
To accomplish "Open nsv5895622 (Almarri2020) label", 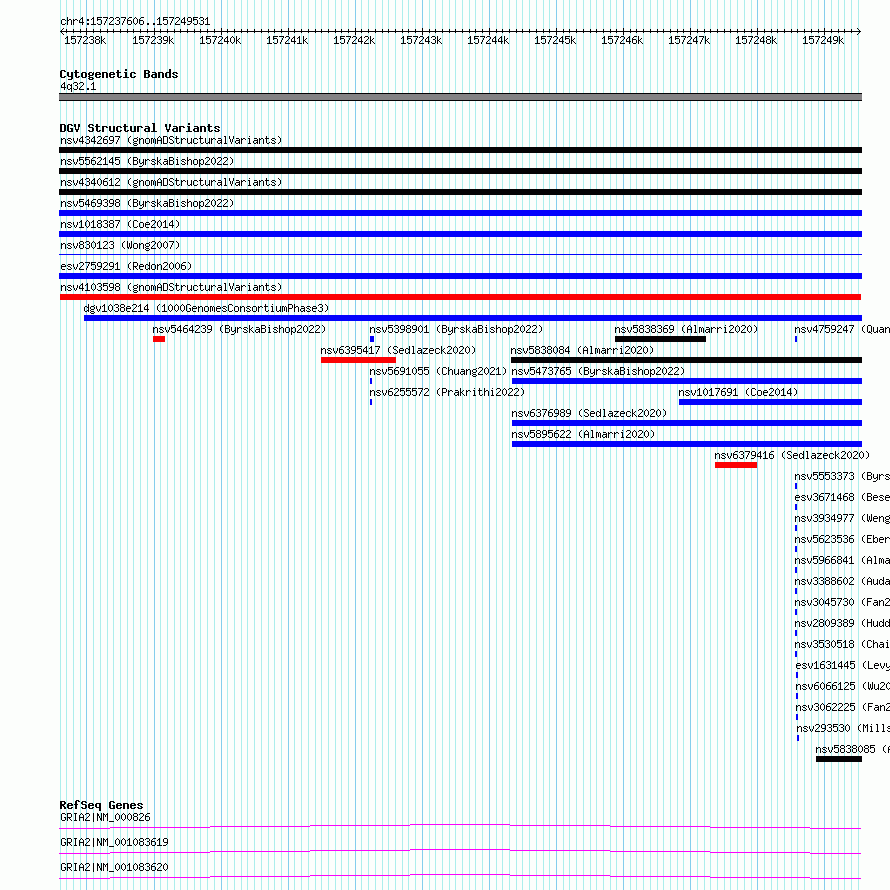I will pos(583,434).
